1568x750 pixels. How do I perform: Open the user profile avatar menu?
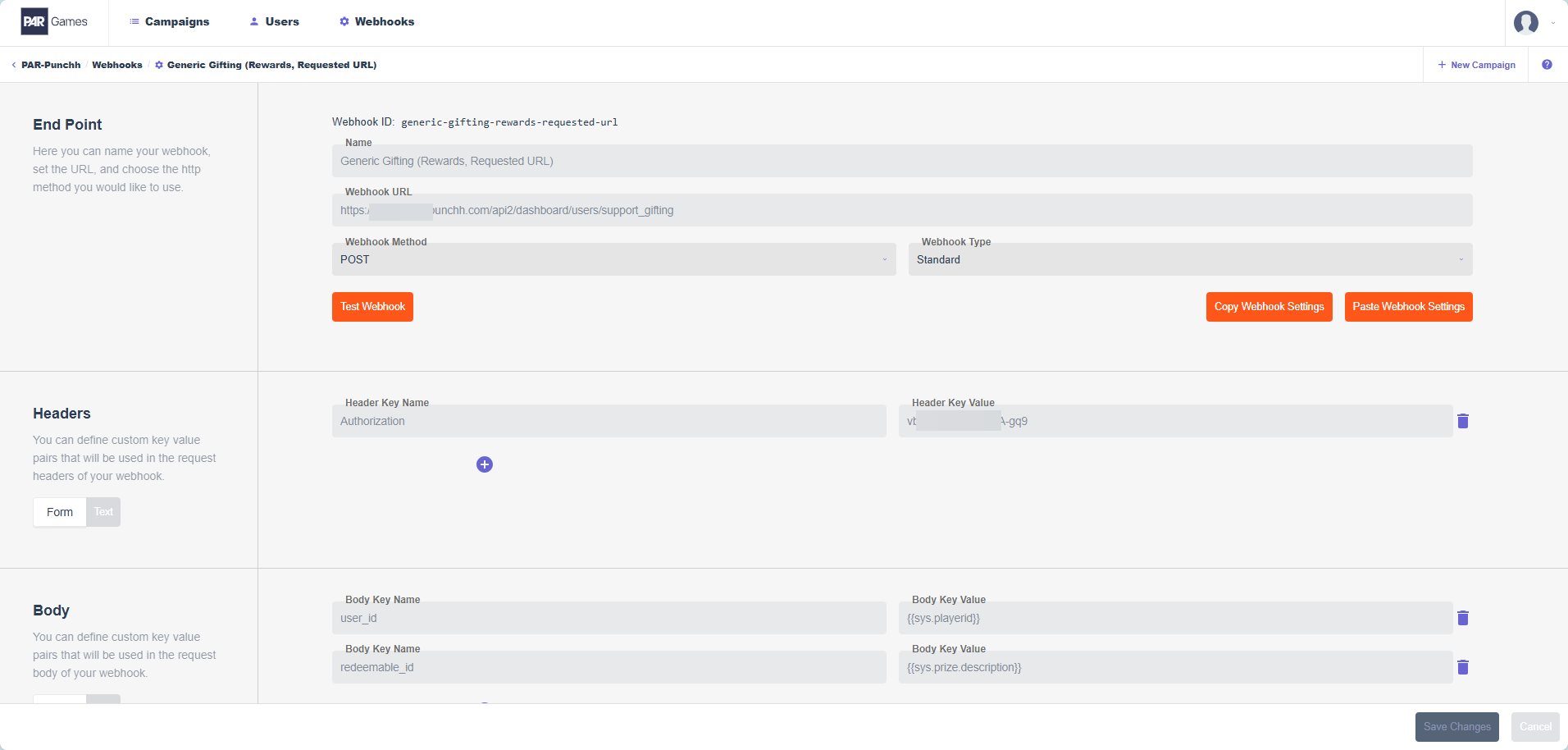[1525, 22]
